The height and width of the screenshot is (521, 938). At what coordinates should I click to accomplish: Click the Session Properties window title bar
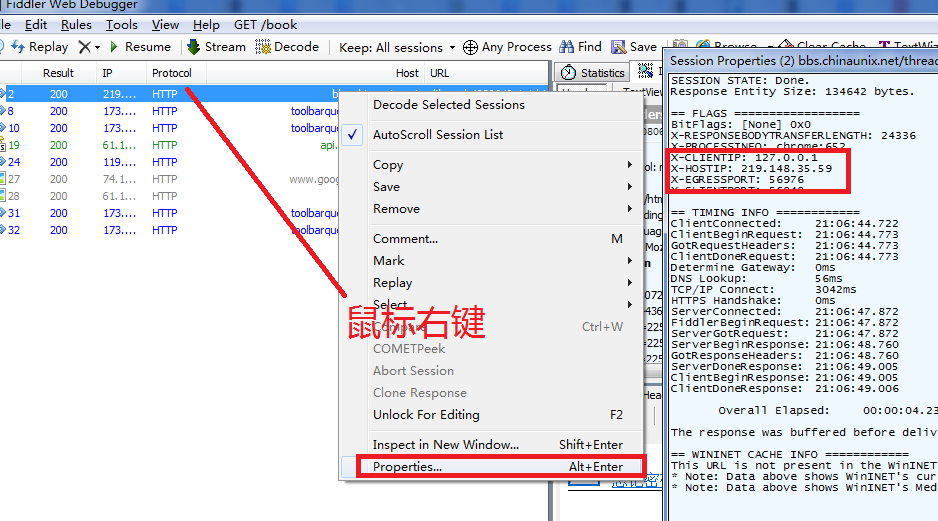point(801,61)
